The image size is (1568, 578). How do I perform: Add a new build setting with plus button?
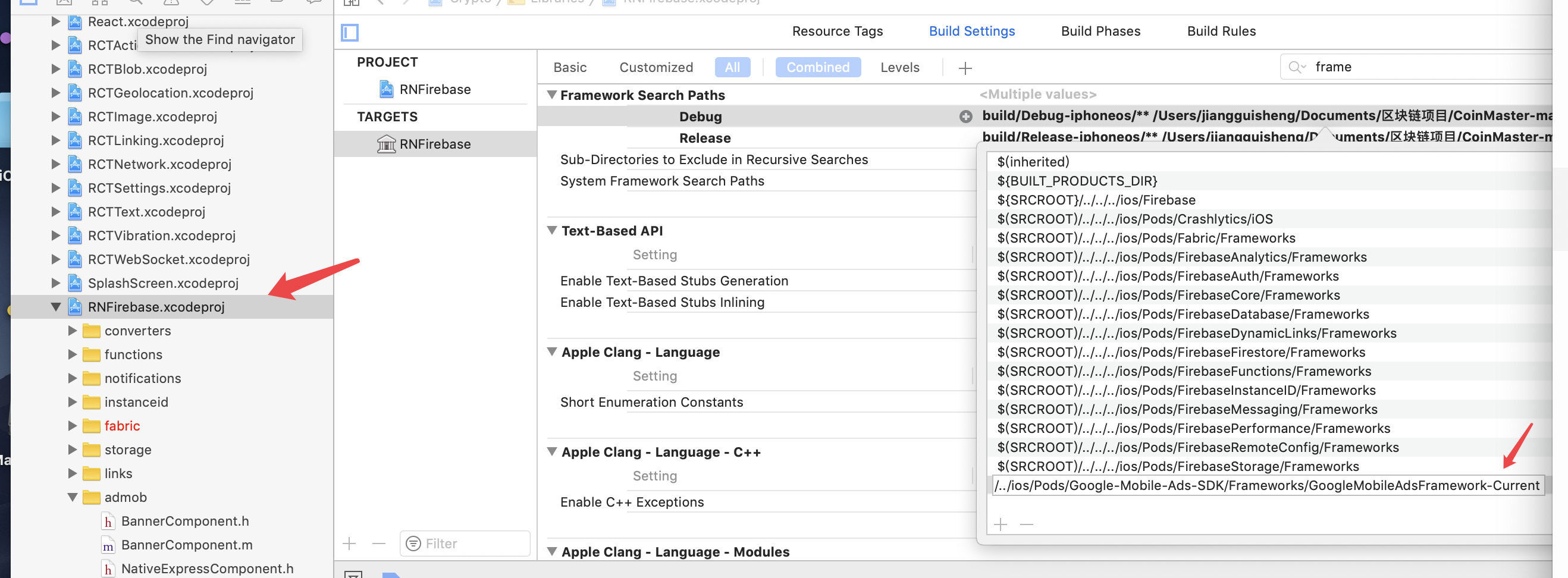pyautogui.click(x=965, y=68)
